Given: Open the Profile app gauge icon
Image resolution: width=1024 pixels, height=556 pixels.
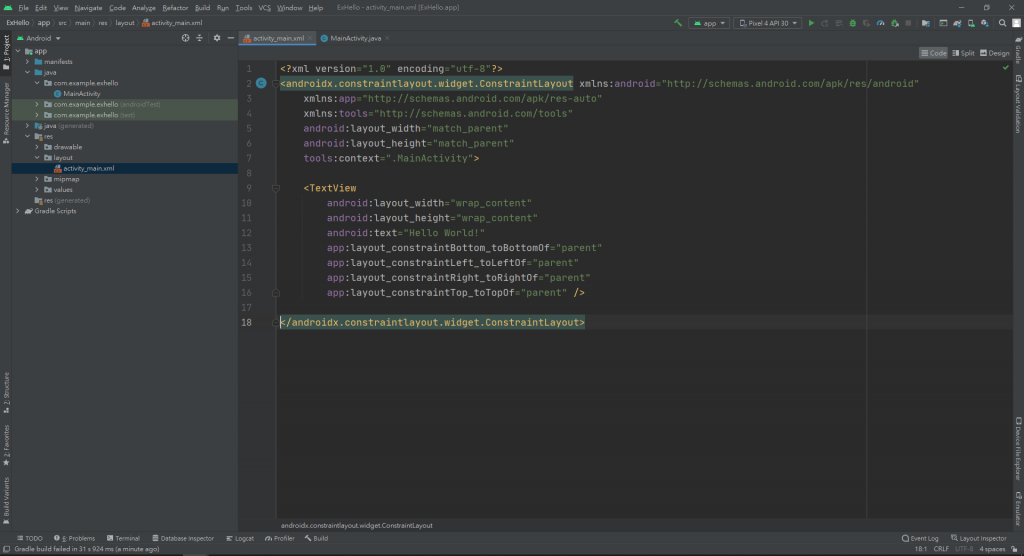Looking at the screenshot, I should 880,23.
